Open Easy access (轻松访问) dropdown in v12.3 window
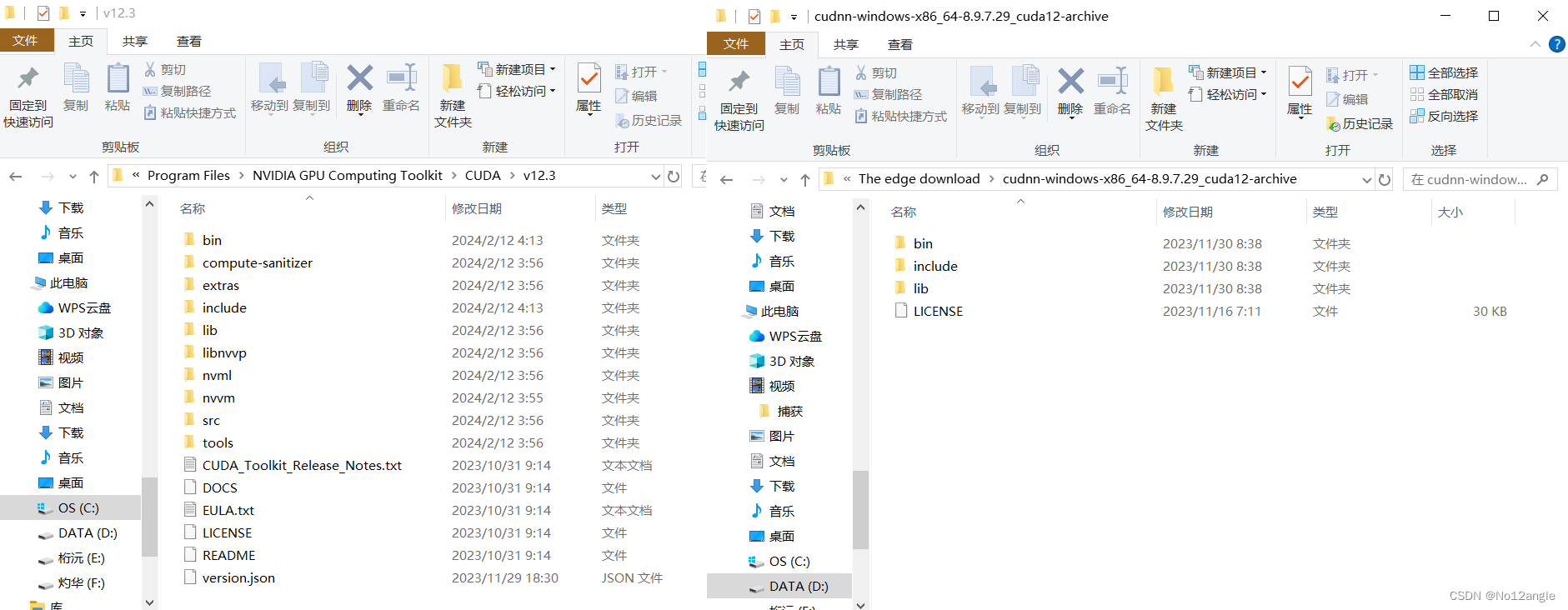 click(x=516, y=91)
